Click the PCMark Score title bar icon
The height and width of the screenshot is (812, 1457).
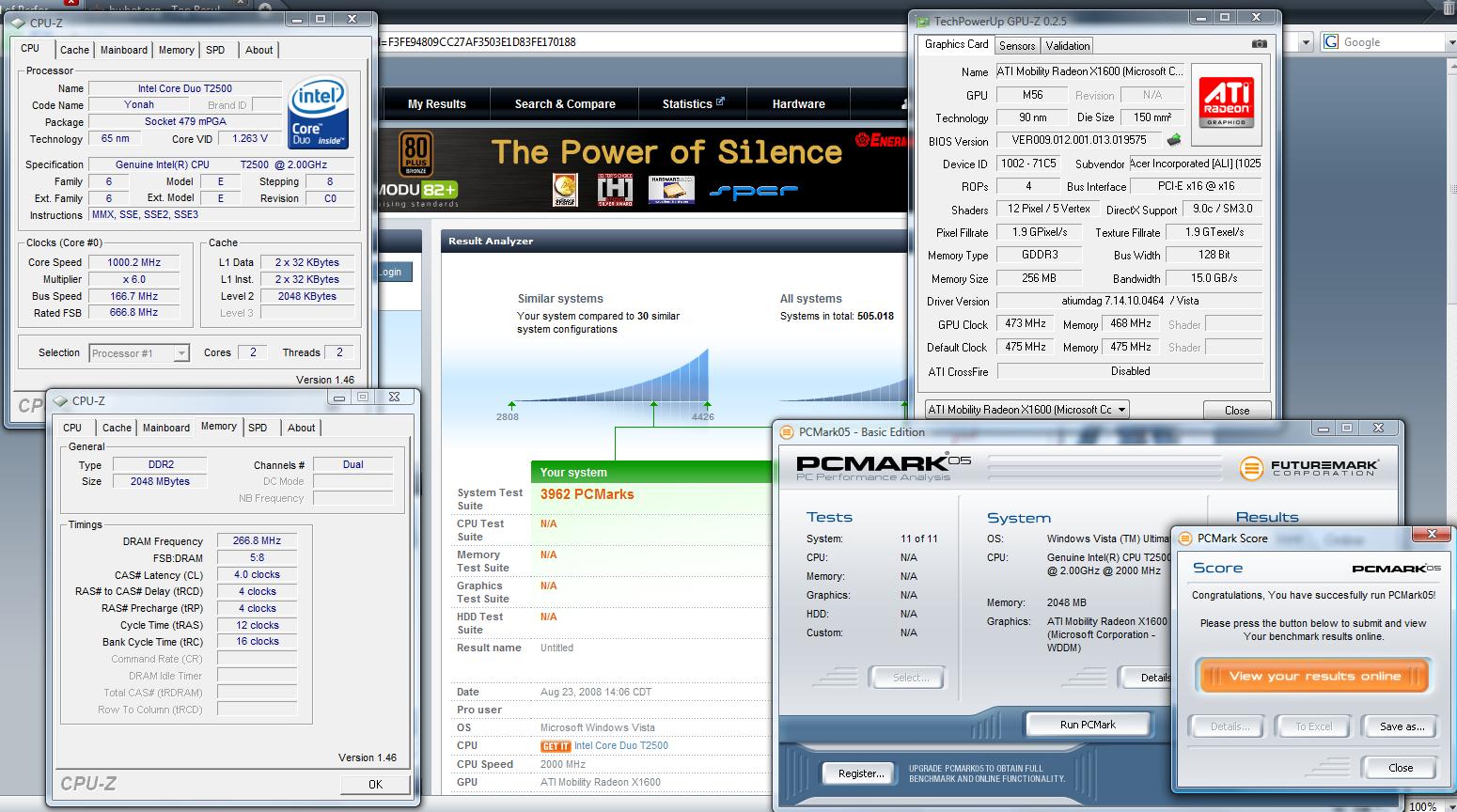pyautogui.click(x=1186, y=539)
